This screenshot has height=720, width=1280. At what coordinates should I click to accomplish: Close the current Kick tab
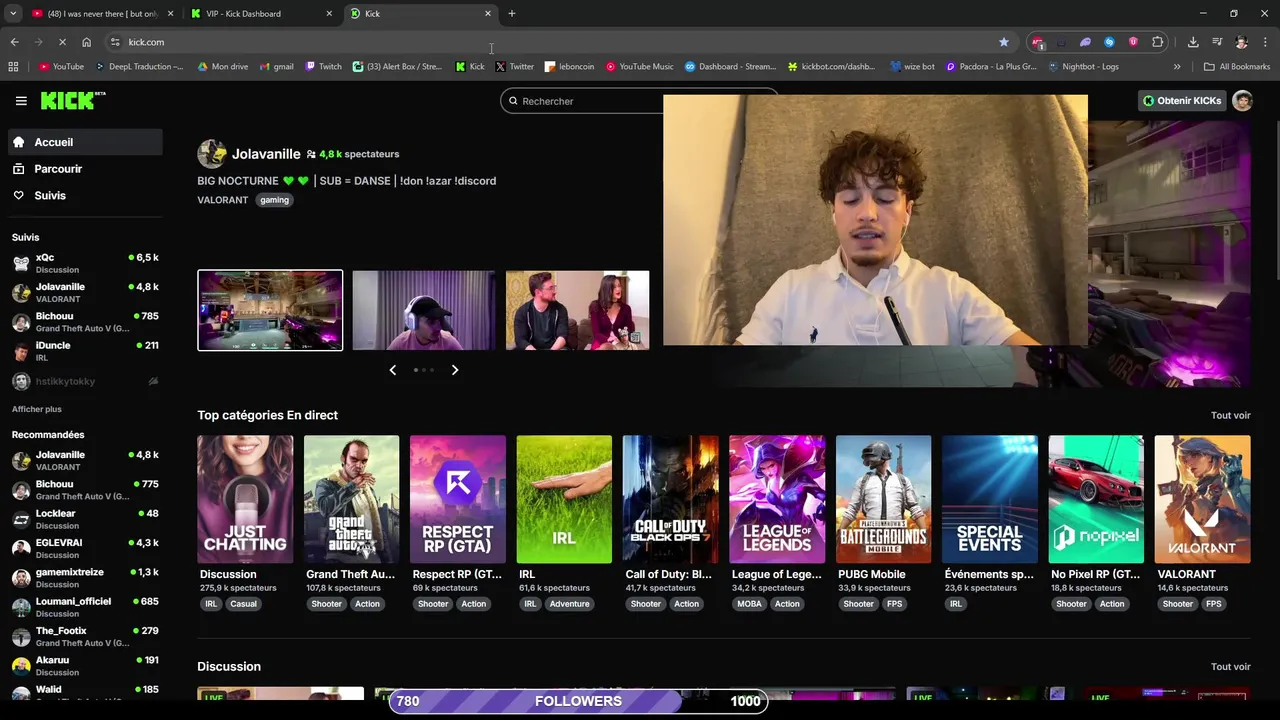click(x=488, y=14)
